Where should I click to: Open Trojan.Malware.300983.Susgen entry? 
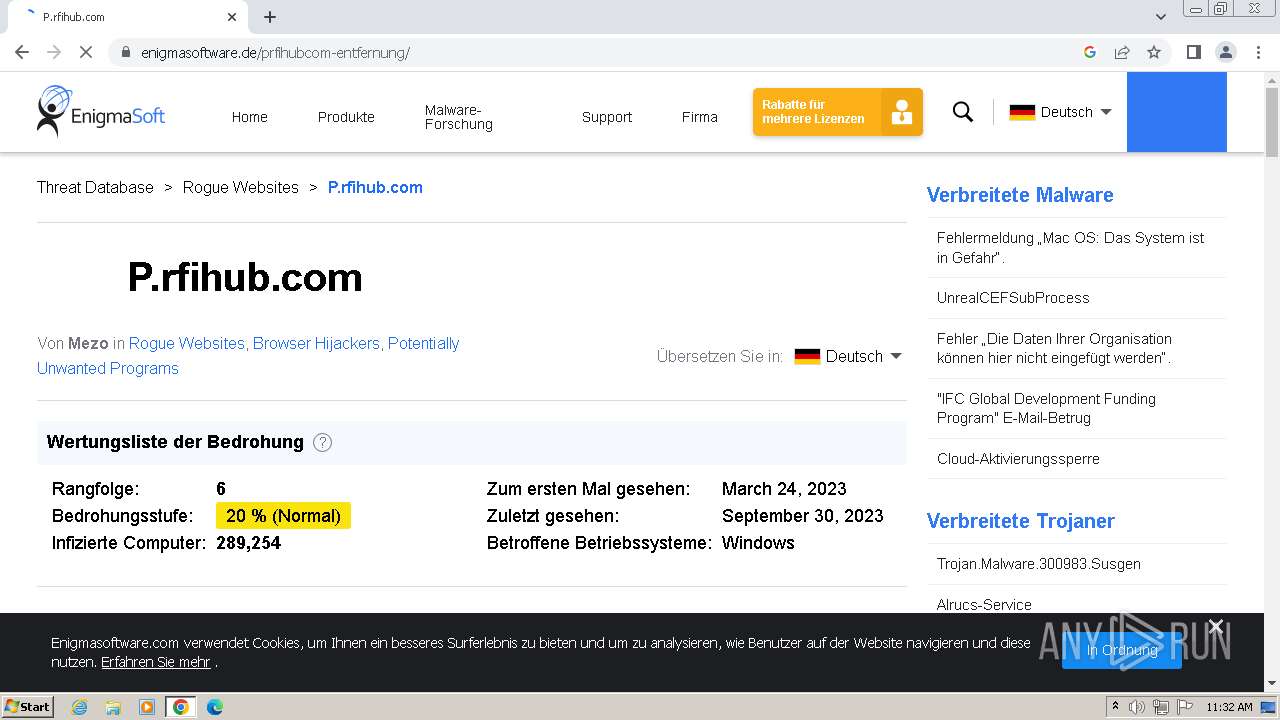[x=1038, y=564]
